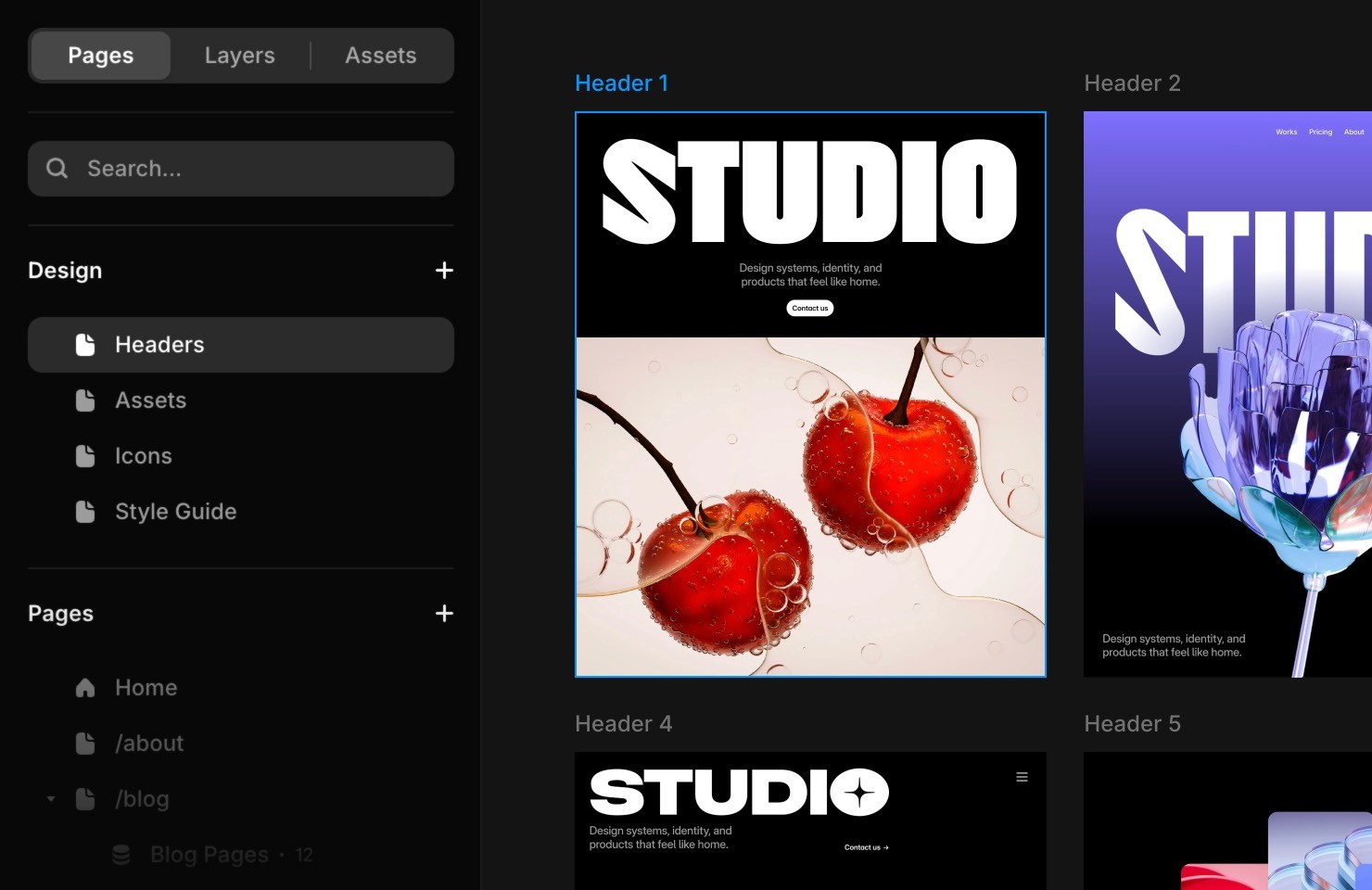1372x890 pixels.
Task: Click the Headers page document icon
Action: [86, 344]
